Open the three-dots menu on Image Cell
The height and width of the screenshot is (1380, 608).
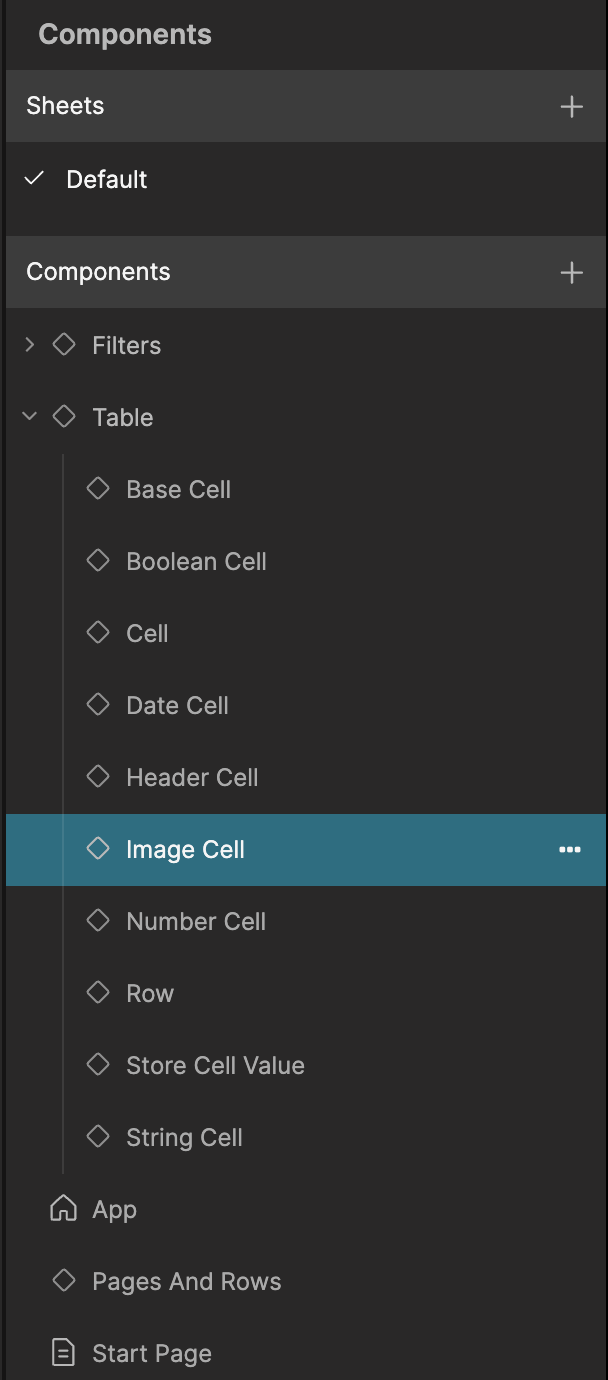[x=570, y=850]
